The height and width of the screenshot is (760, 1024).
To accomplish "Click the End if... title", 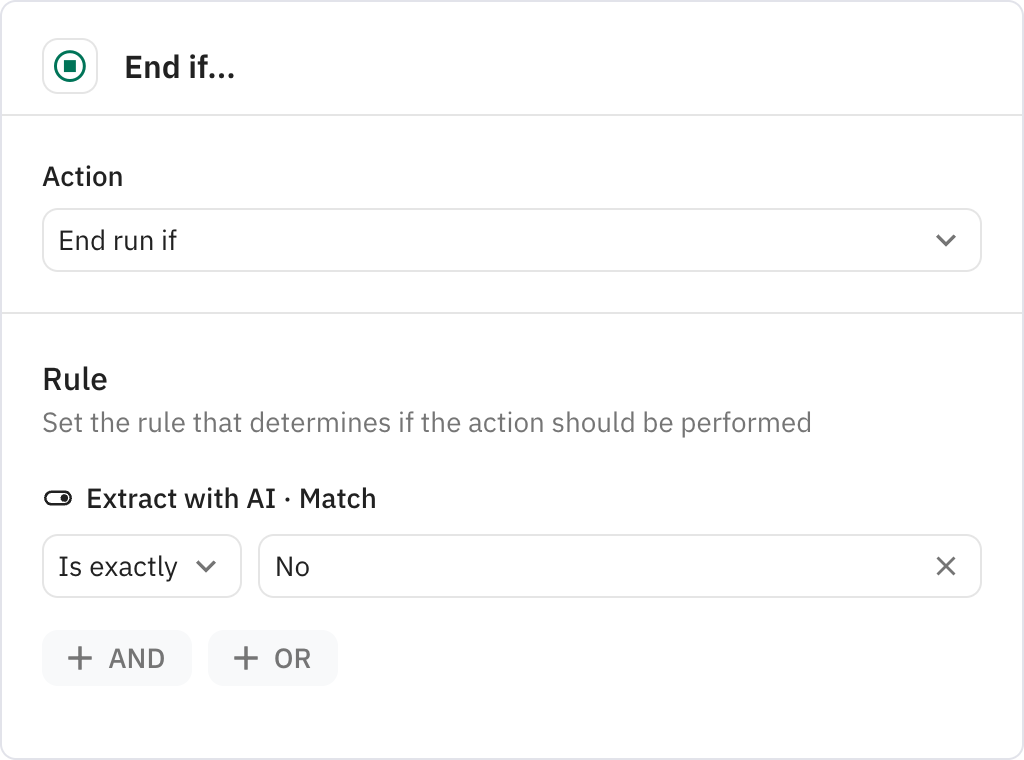I will pos(179,66).
